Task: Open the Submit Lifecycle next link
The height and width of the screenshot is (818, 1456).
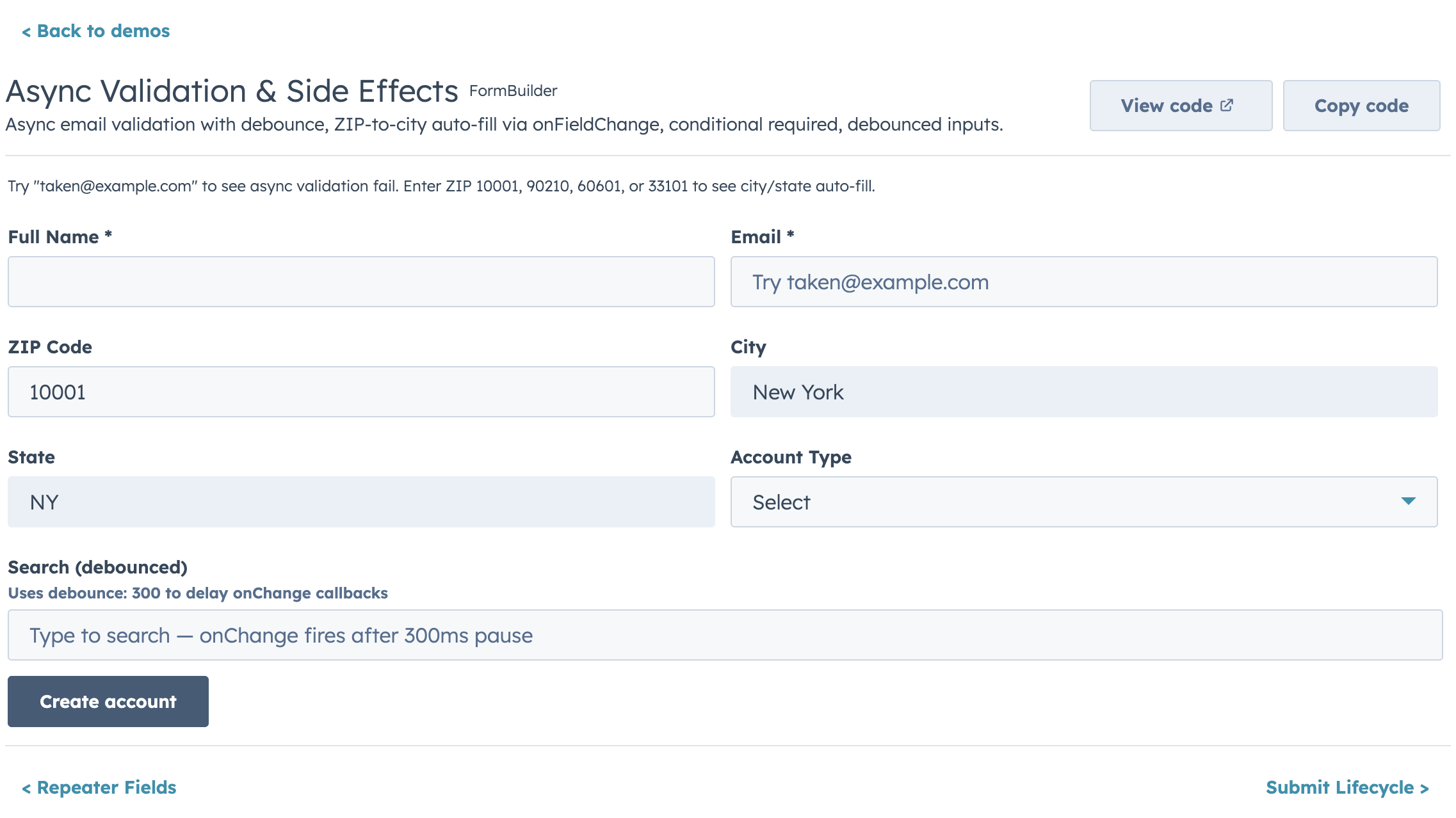Action: tap(1347, 787)
